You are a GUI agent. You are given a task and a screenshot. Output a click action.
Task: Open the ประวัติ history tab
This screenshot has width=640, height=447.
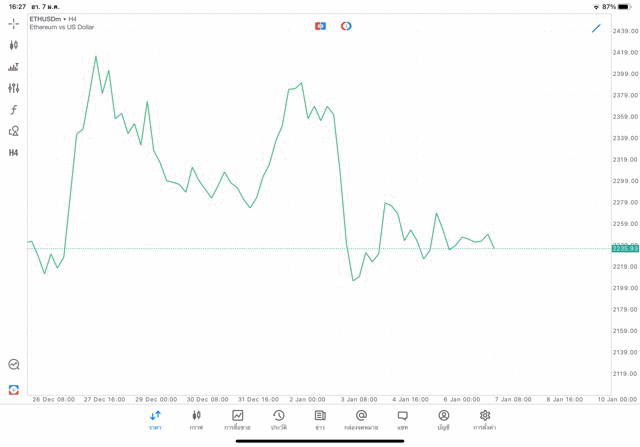pyautogui.click(x=279, y=420)
